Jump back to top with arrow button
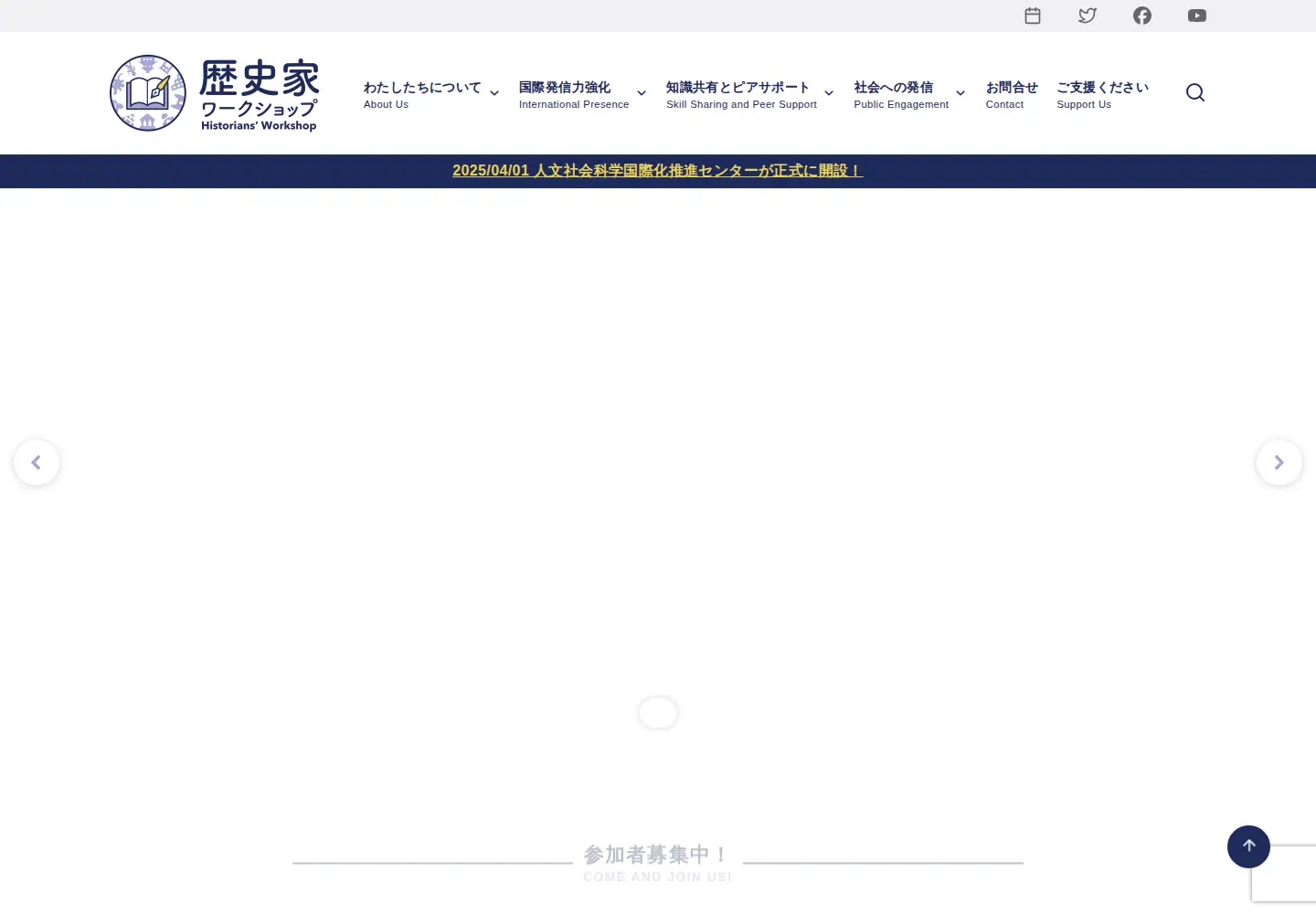Image resolution: width=1316 pixels, height=914 pixels. 1248,846
